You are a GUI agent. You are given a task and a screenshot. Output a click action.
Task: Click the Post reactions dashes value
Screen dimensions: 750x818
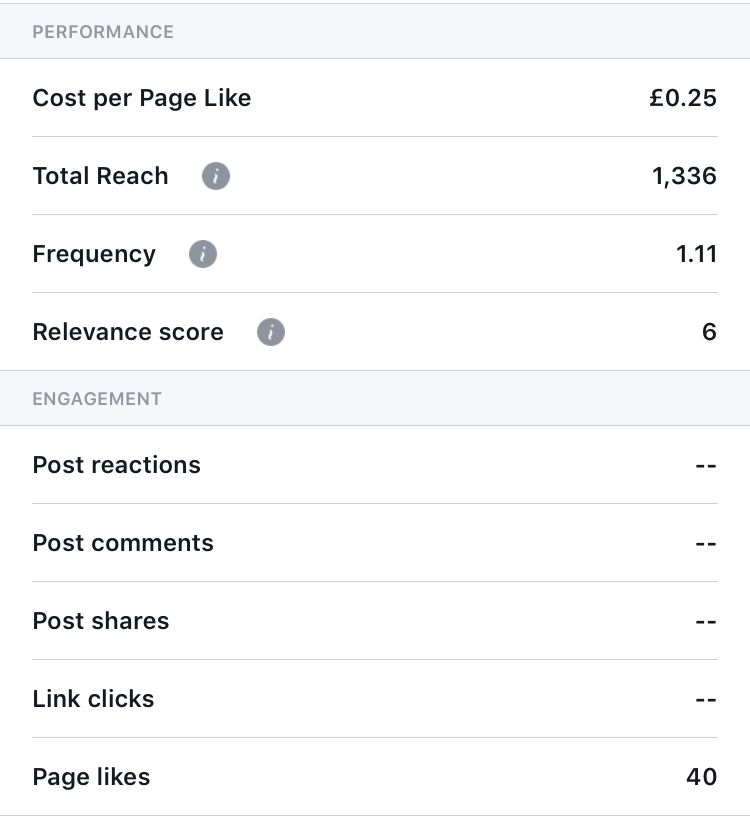click(706, 465)
